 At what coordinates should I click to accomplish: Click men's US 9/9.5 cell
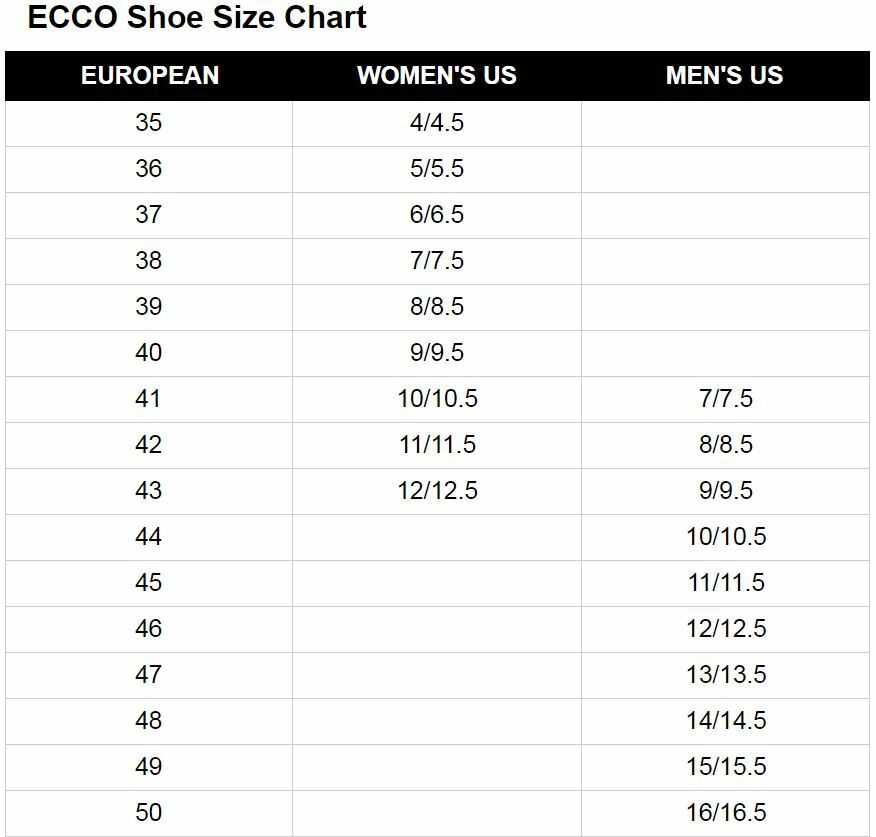point(726,491)
